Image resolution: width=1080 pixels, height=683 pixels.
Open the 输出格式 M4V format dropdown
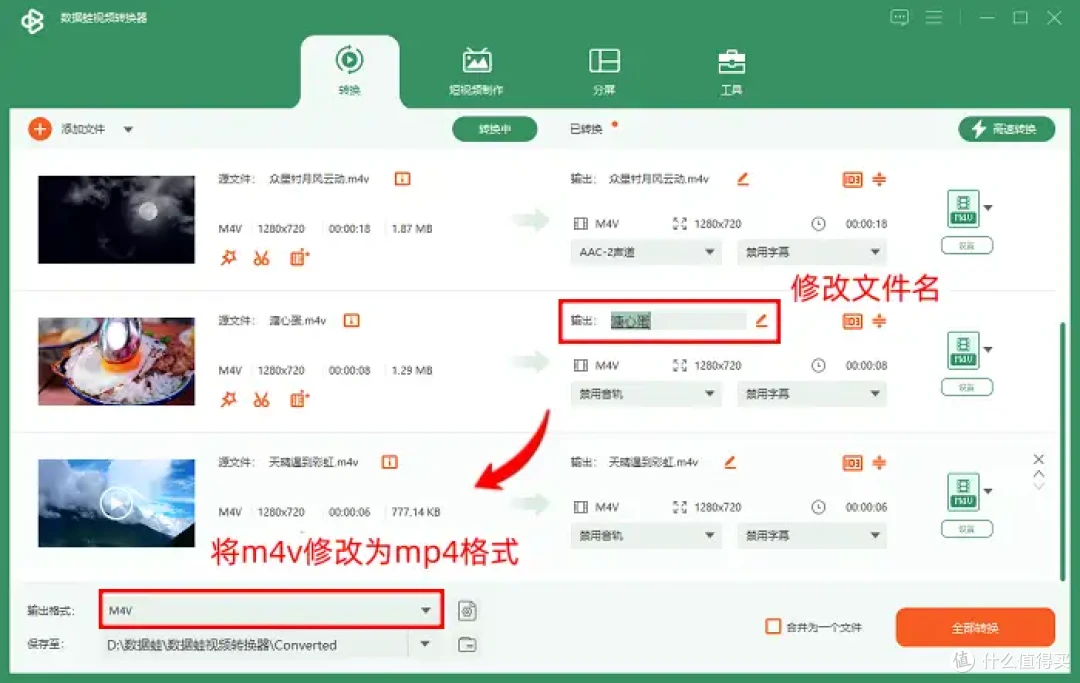click(271, 610)
